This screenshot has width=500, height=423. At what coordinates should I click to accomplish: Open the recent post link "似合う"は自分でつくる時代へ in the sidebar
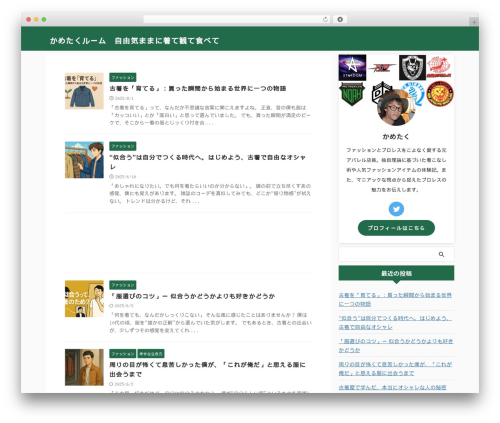click(x=395, y=323)
